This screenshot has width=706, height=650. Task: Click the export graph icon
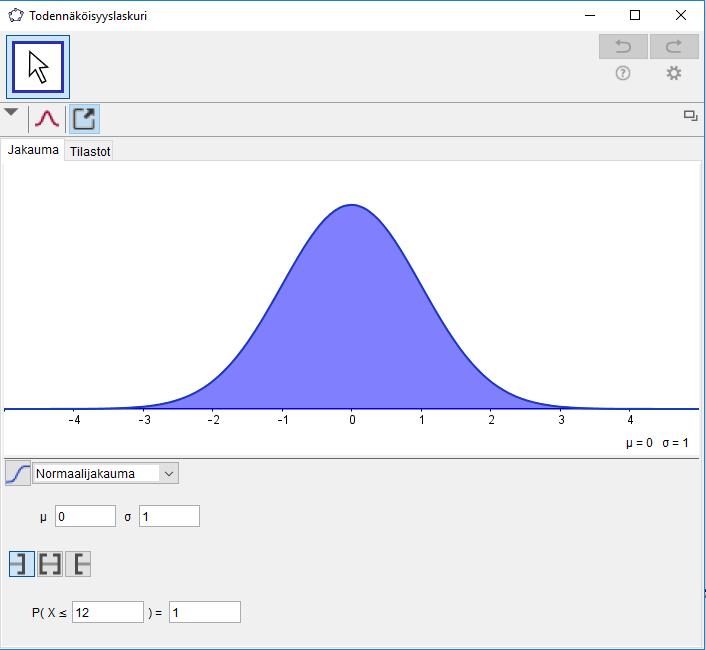[84, 119]
